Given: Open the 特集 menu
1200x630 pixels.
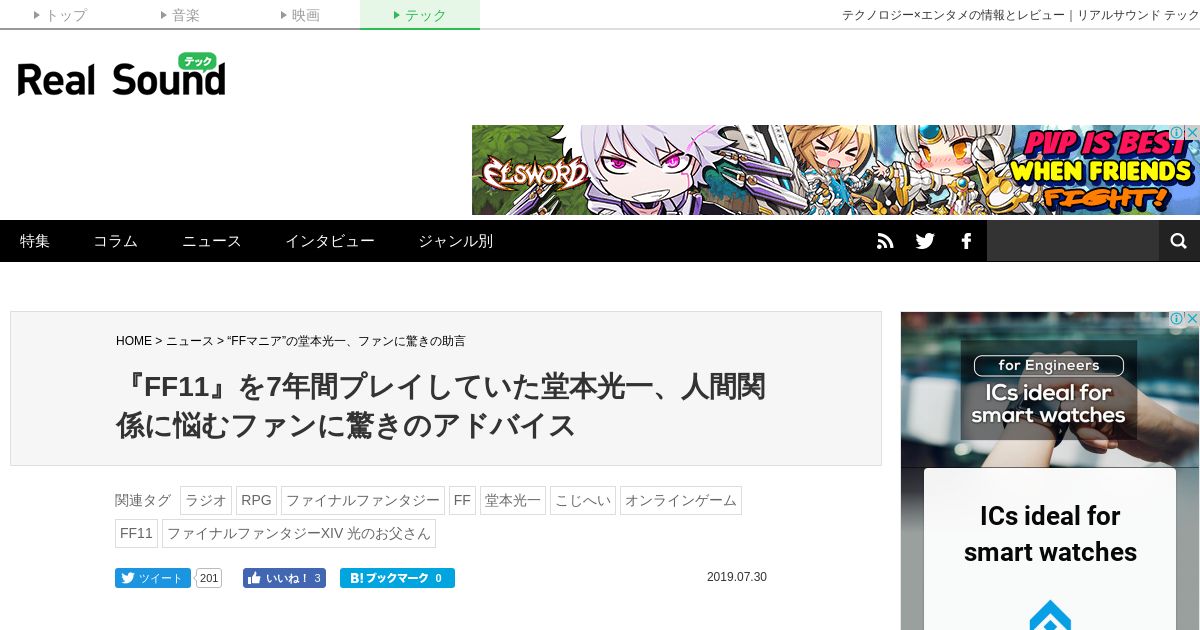Looking at the screenshot, I should click(x=35, y=241).
